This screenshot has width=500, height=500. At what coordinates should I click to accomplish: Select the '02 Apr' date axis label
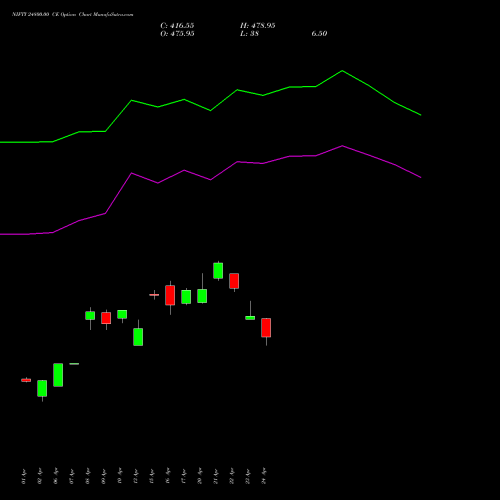[x=40, y=476]
